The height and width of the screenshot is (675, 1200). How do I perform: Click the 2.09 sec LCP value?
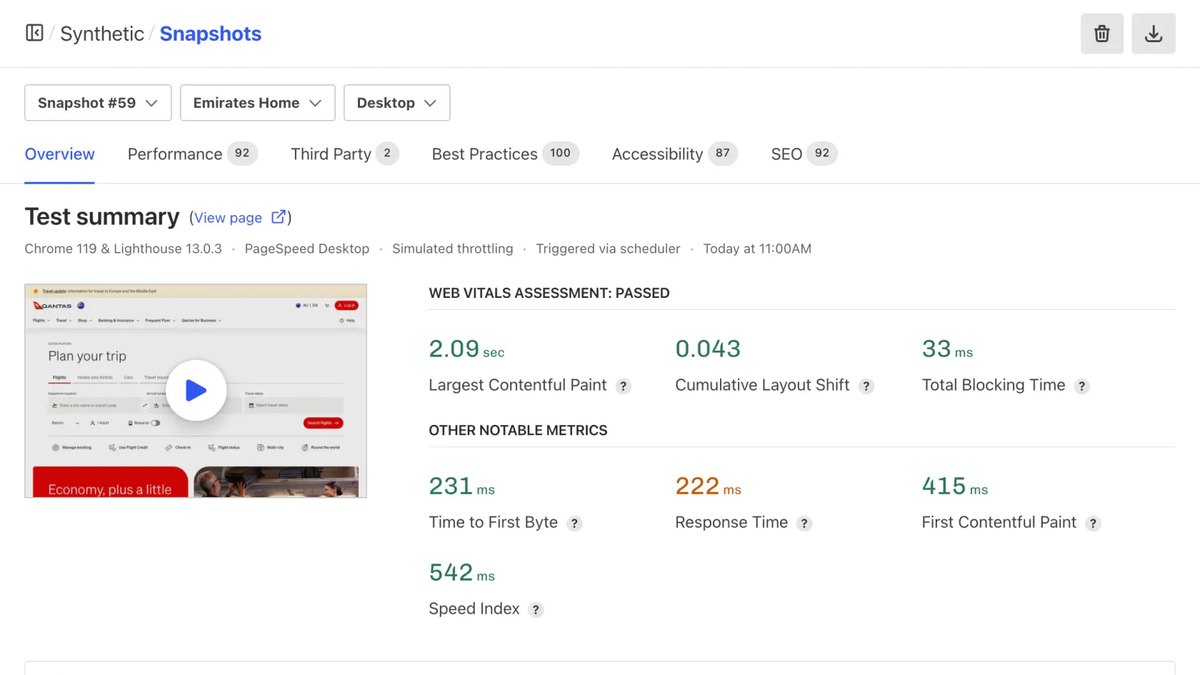467,349
